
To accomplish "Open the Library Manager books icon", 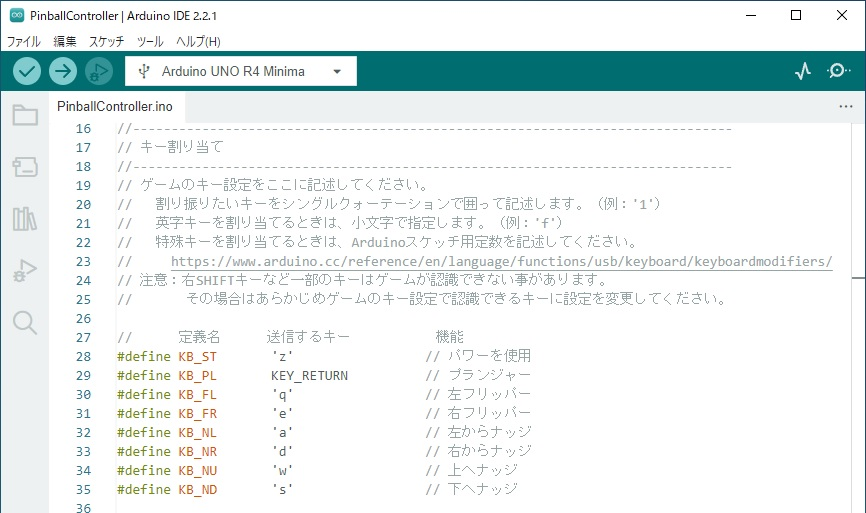I will coord(25,219).
